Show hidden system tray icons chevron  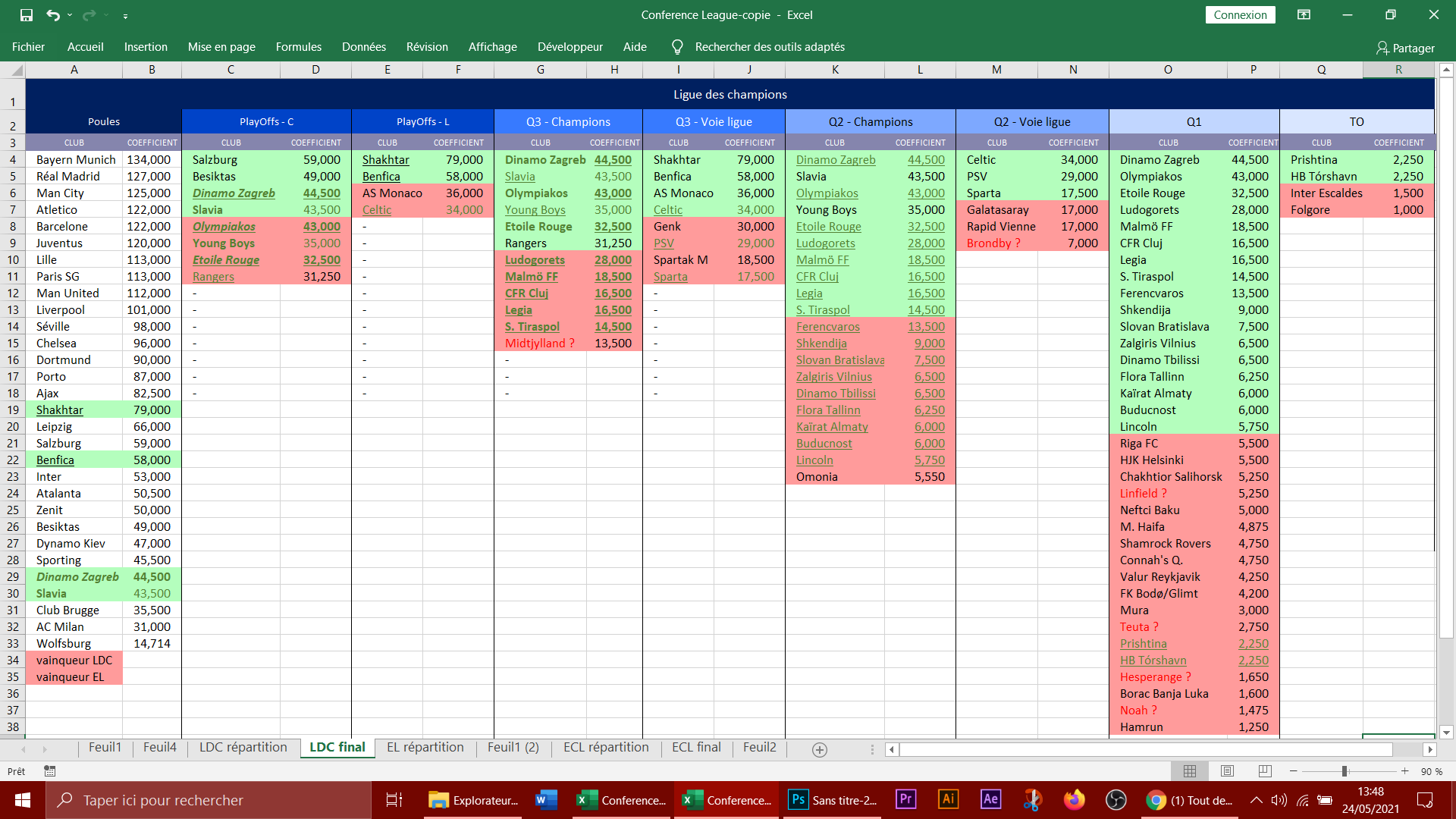[1257, 800]
